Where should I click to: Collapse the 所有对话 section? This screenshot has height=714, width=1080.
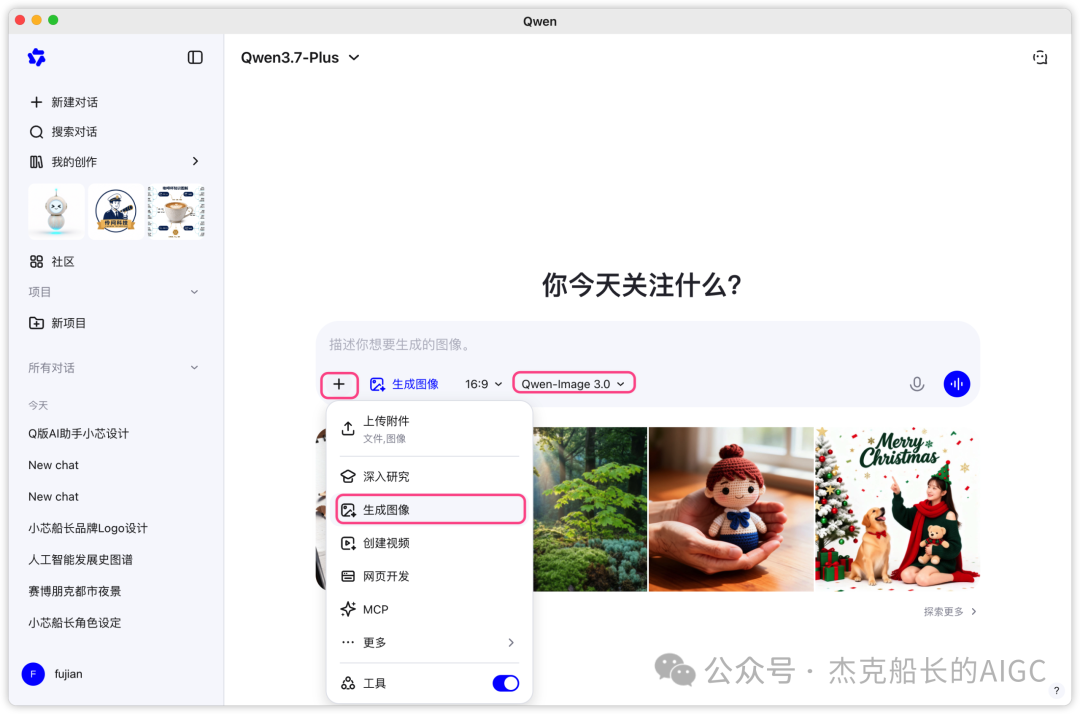[194, 368]
